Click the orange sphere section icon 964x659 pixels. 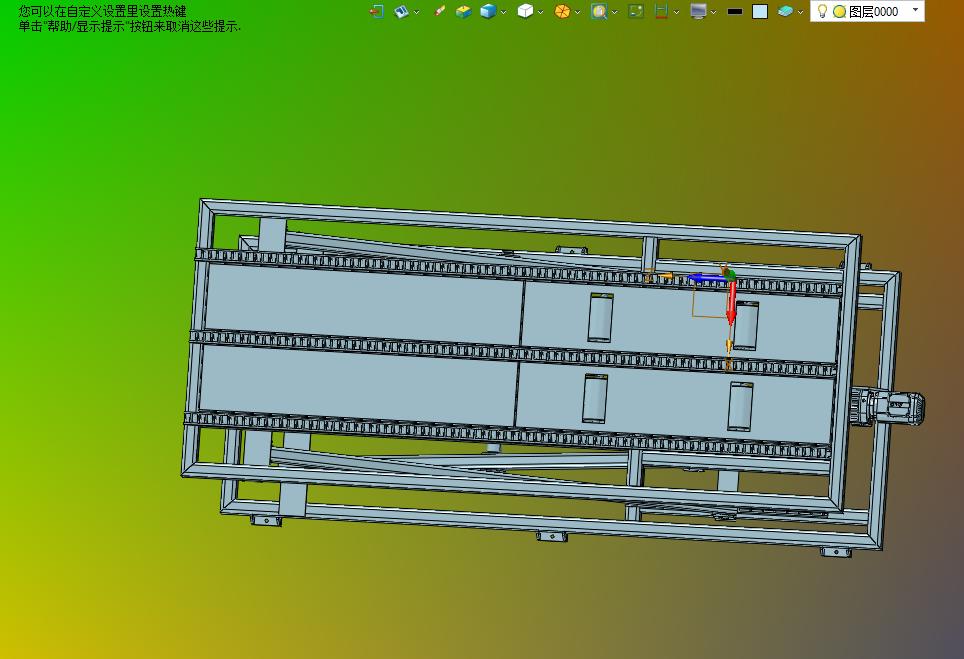pos(562,11)
